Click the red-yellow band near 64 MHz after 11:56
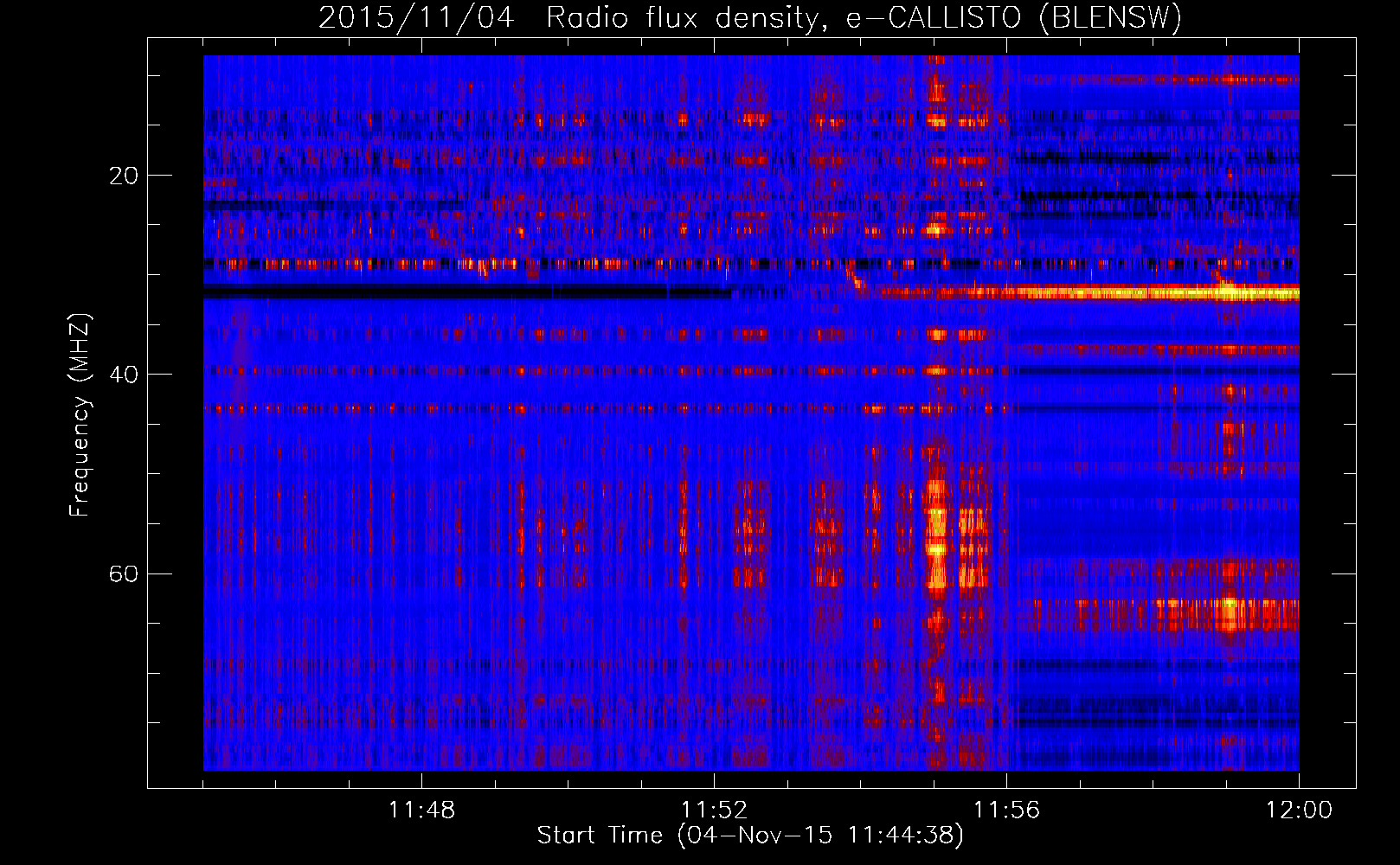The image size is (1400, 865). [x=1158, y=614]
